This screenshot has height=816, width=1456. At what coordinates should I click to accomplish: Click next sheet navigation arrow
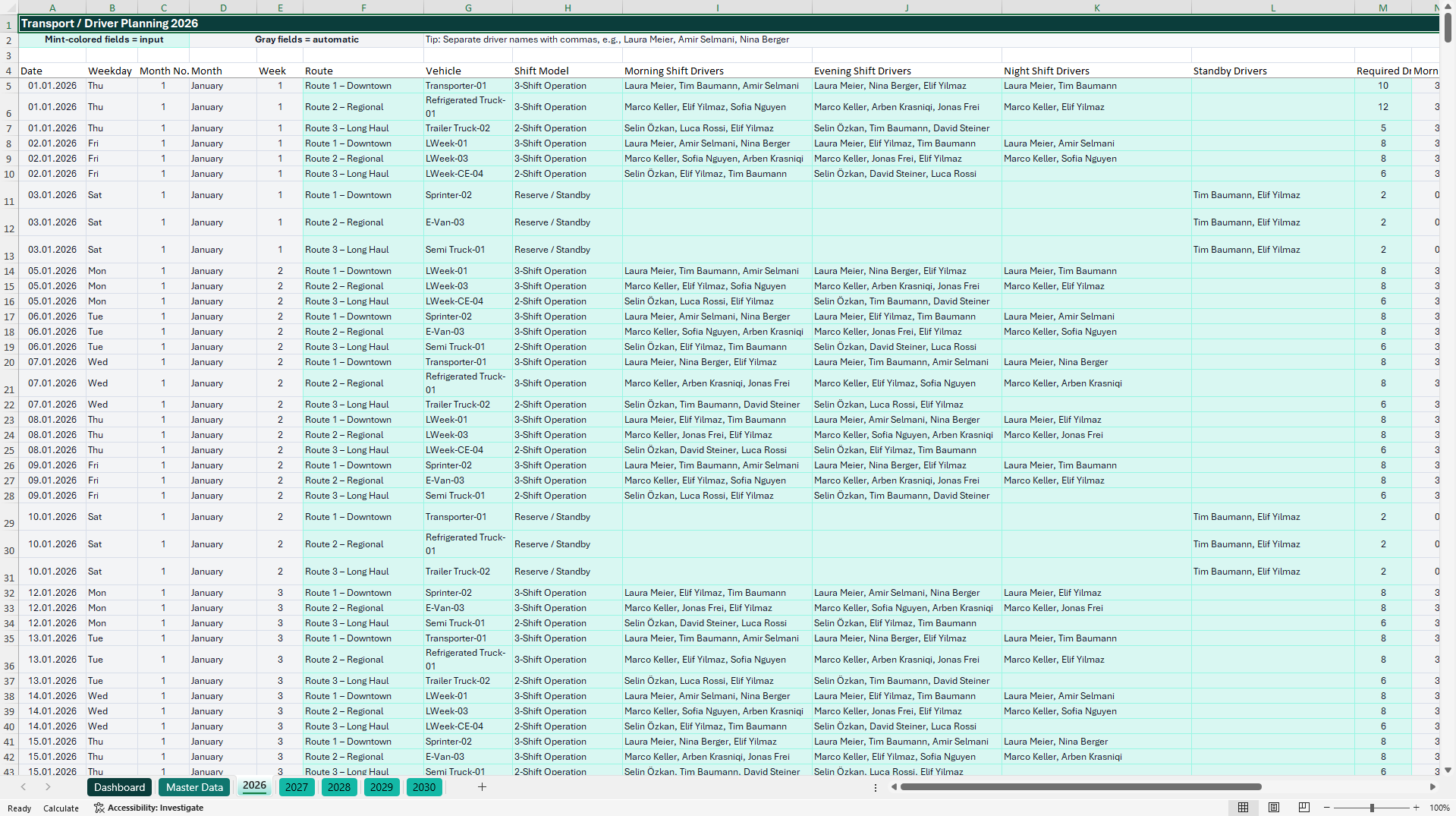coord(48,787)
